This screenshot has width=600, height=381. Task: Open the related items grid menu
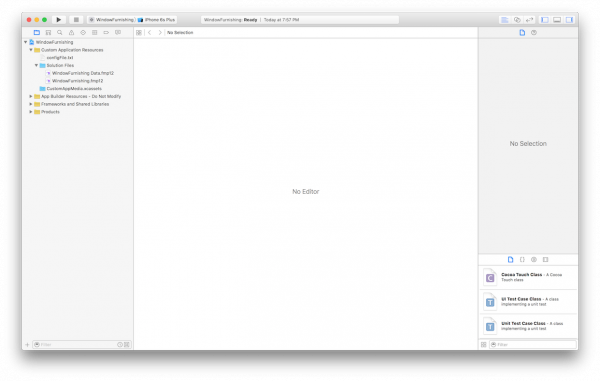coord(139,33)
